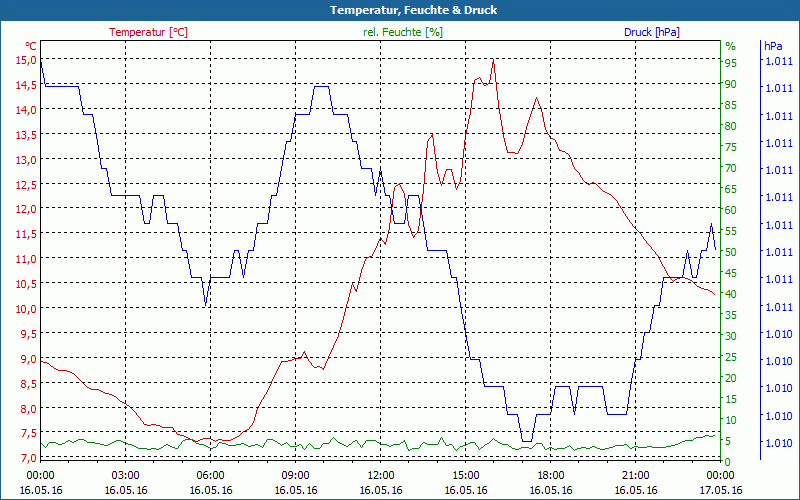Pick the 06:00 time axis label
This screenshot has height=500, width=800.
point(210,475)
